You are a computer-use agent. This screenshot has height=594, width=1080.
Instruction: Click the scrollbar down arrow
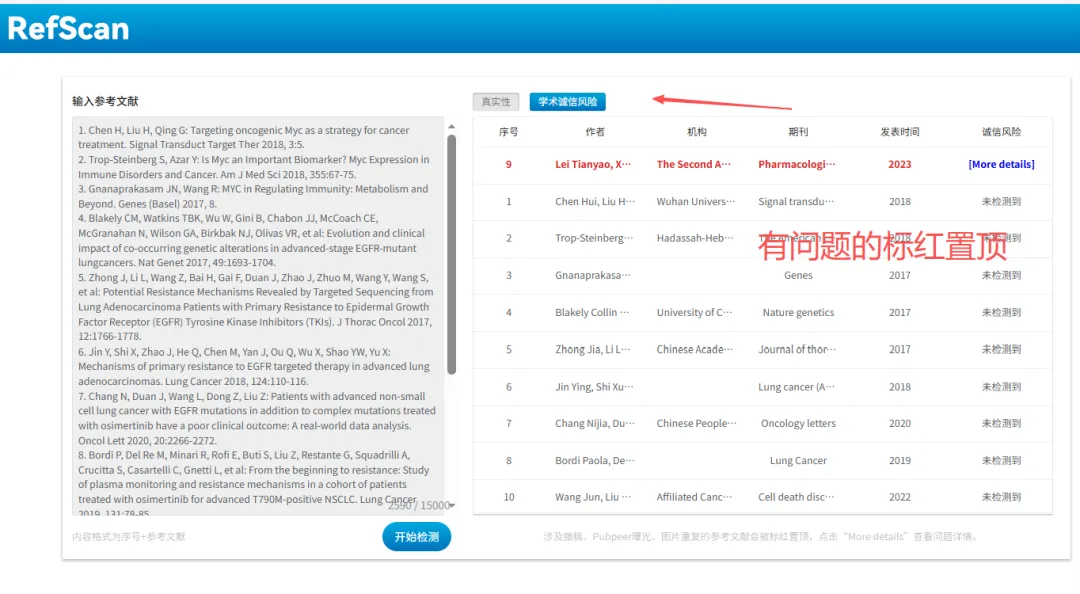click(x=452, y=506)
